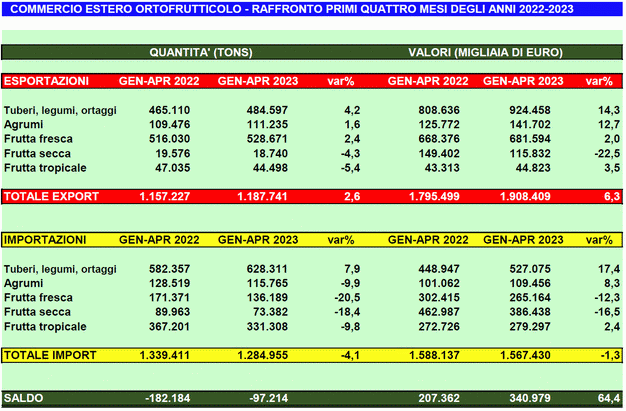The width and height of the screenshot is (626, 411).
Task: Click the TOTALE IMPORT row label
Action: pyautogui.click(x=47, y=355)
